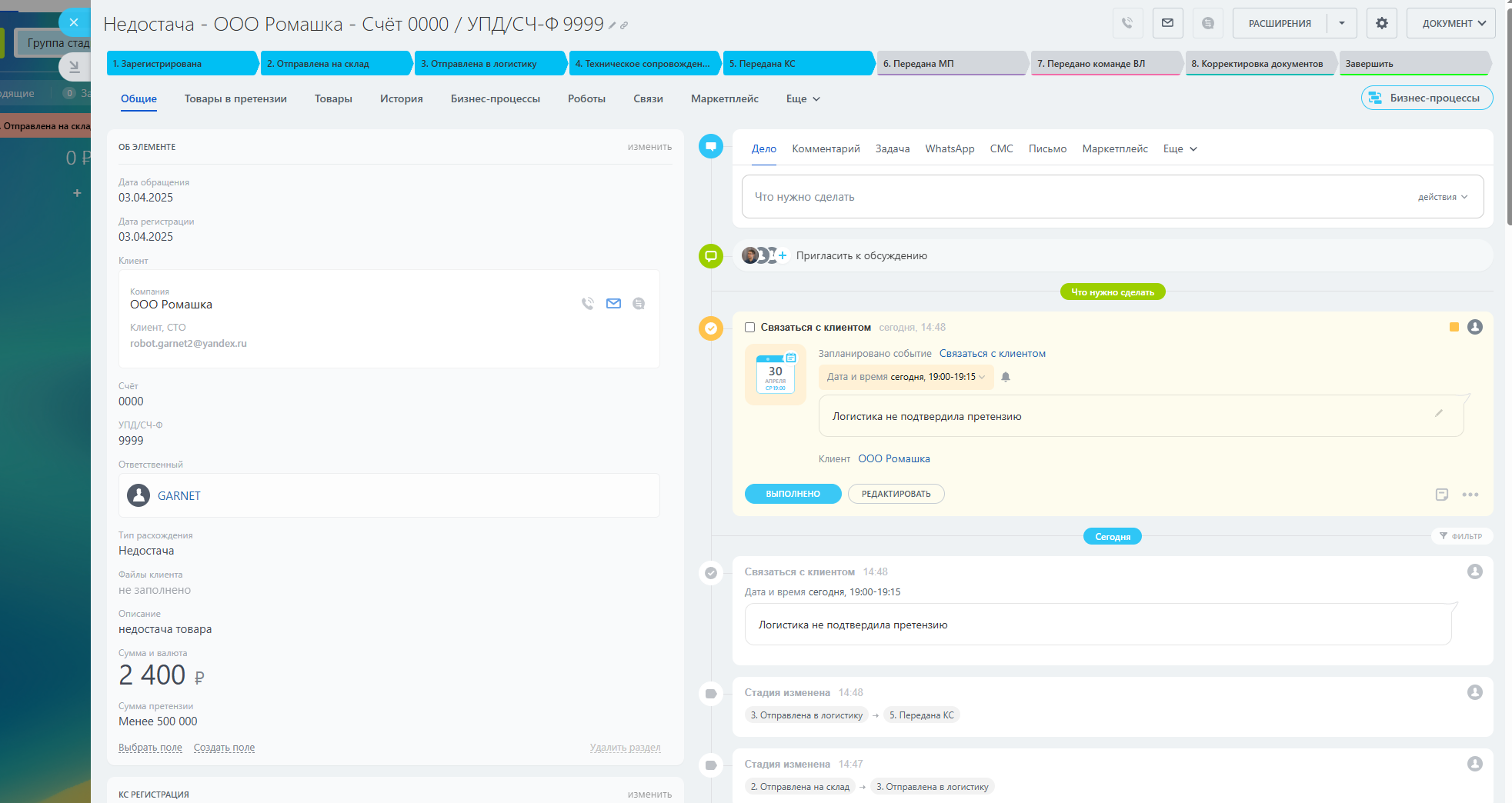Click the Выбрать поле link

pos(150,748)
